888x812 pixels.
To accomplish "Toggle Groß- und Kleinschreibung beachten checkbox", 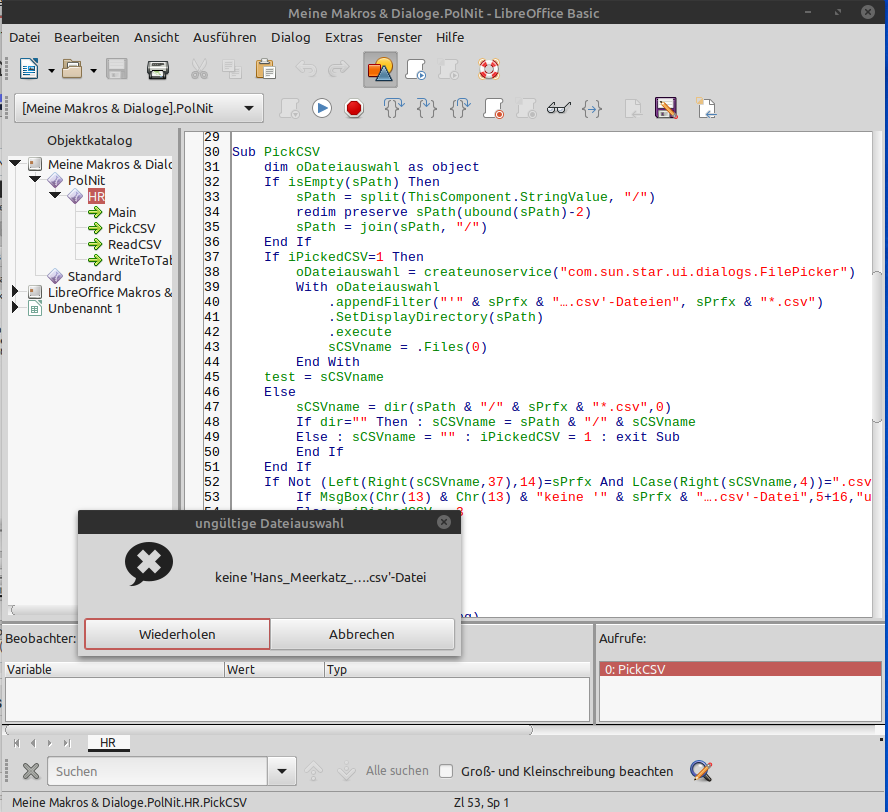I will 446,771.
